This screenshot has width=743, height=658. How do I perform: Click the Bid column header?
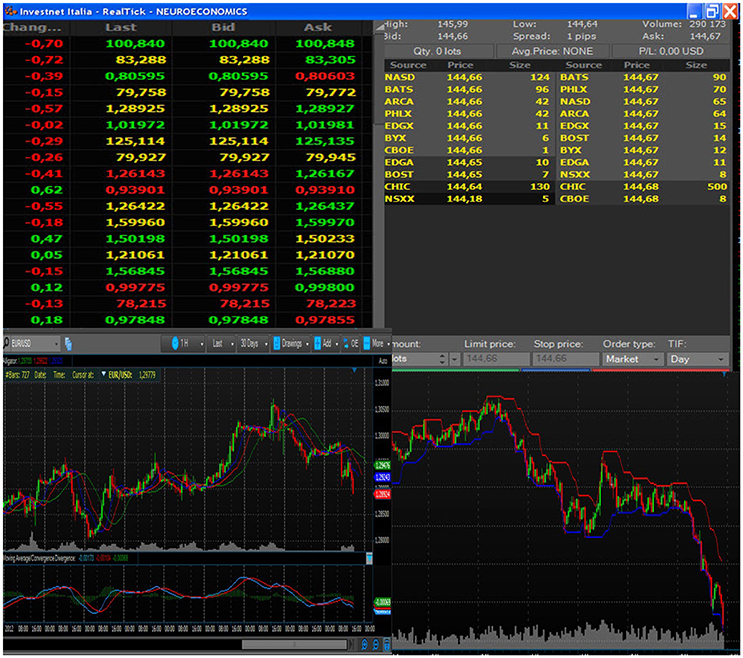(x=223, y=27)
